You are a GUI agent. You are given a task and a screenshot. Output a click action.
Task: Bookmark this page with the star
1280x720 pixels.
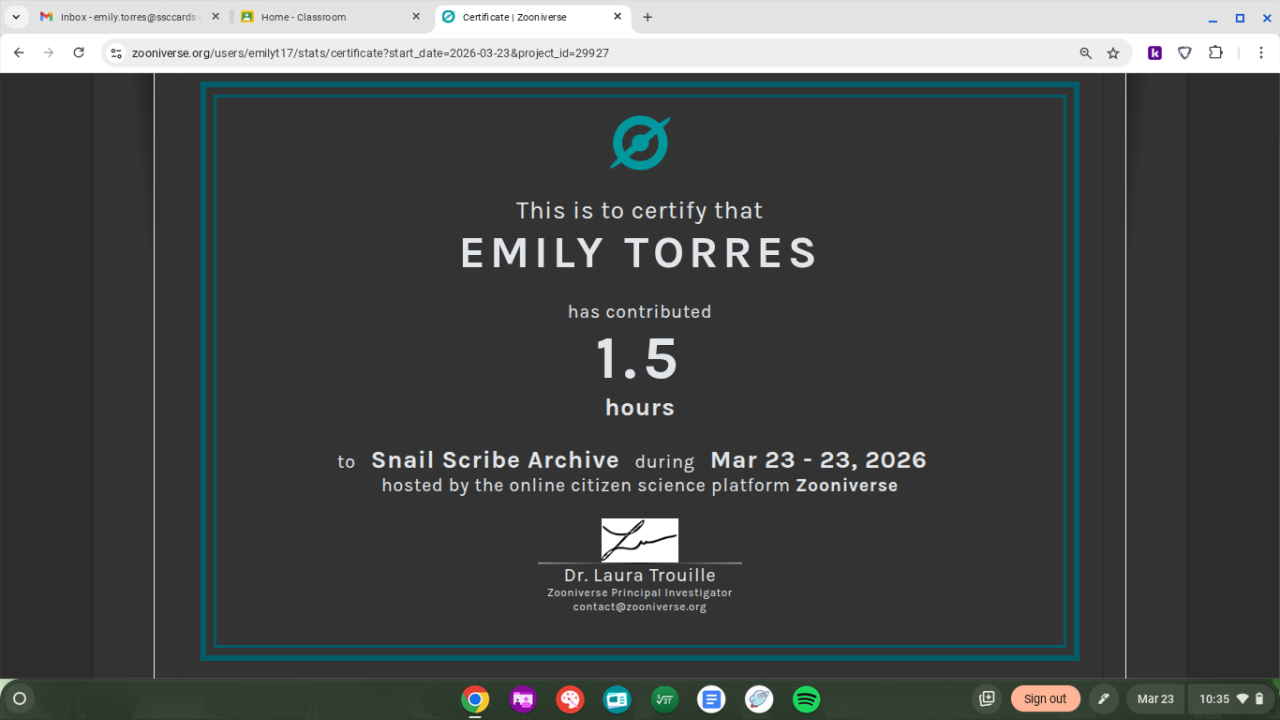(1113, 53)
